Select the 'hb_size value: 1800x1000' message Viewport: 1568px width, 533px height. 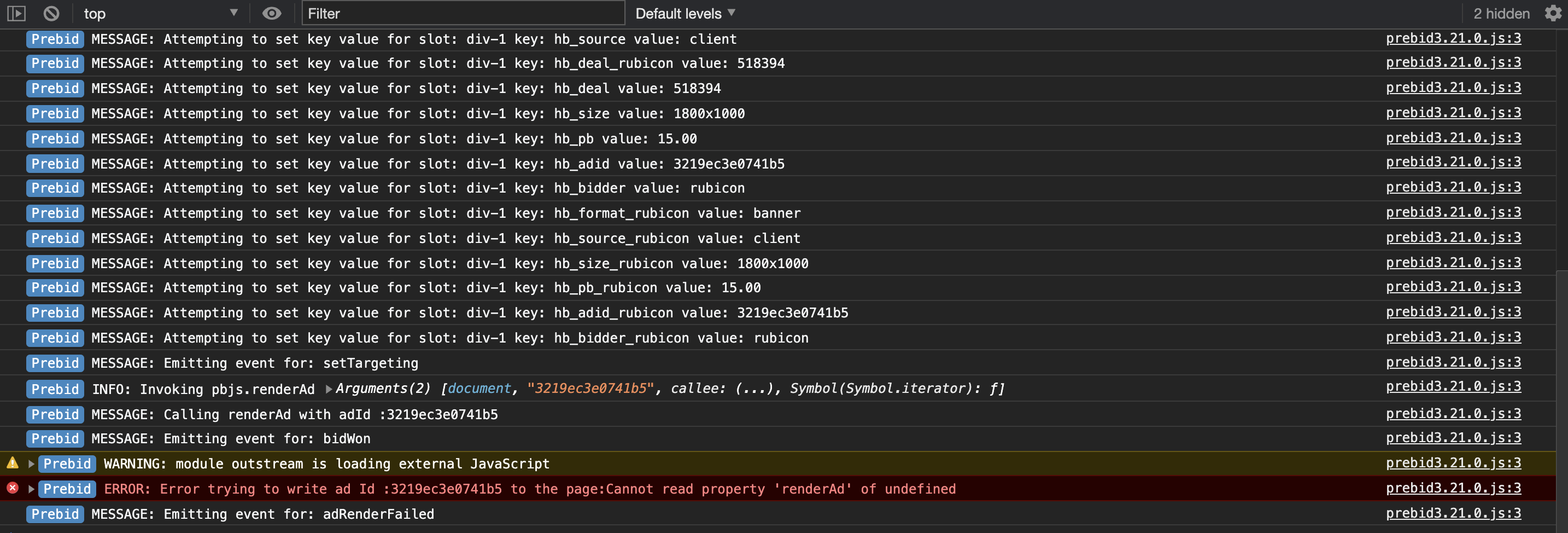coord(418,114)
